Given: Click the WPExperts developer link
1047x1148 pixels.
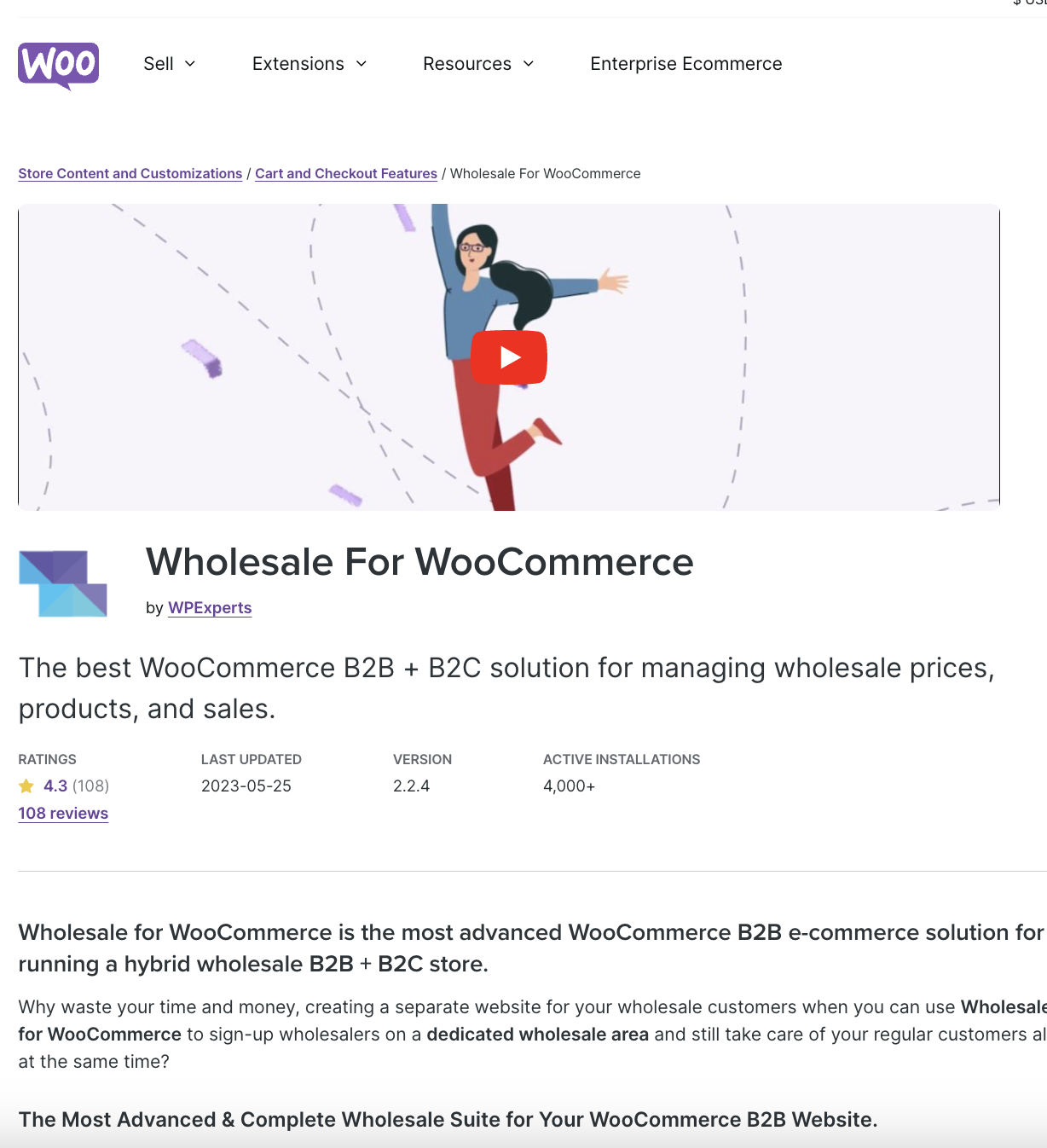Looking at the screenshot, I should (210, 607).
